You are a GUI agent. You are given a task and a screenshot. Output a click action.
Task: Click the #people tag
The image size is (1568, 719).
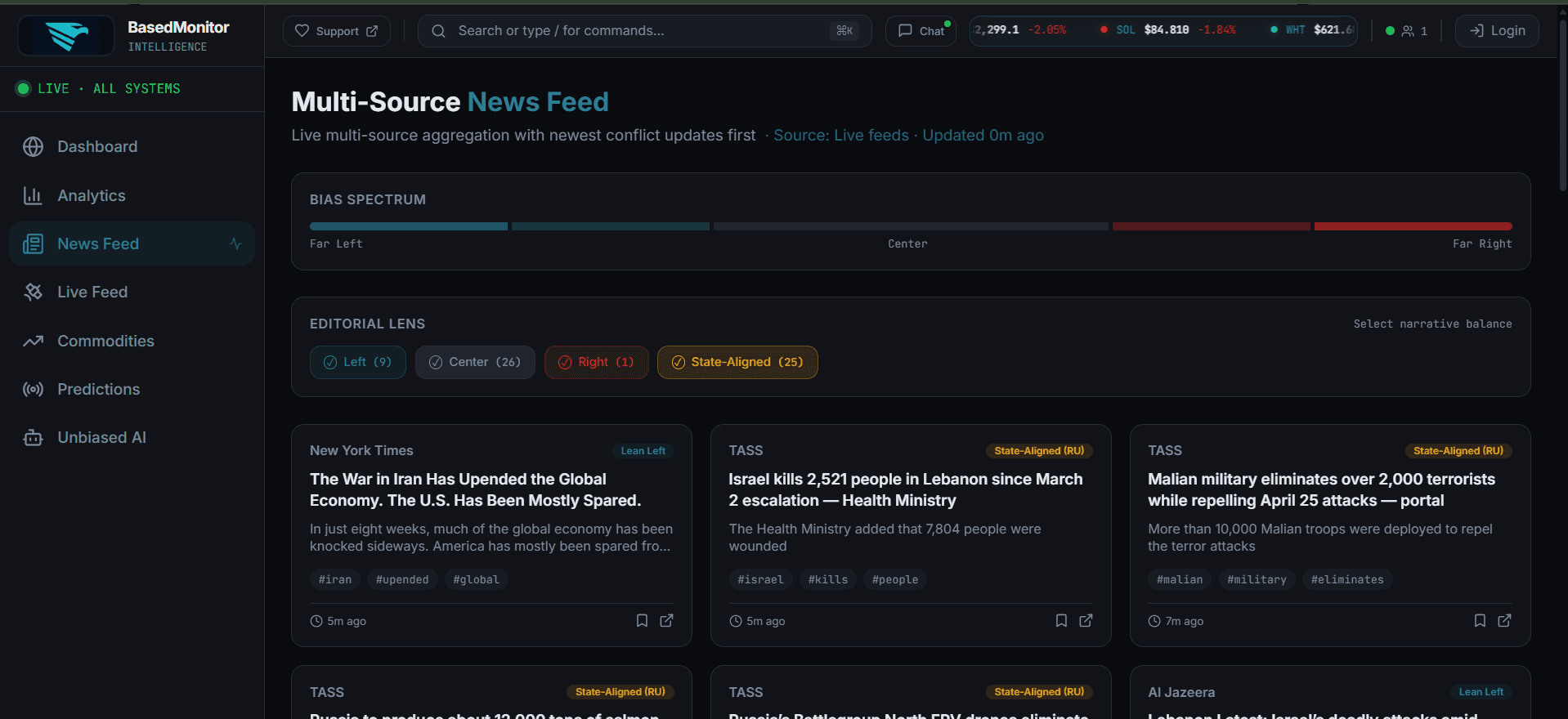895,579
